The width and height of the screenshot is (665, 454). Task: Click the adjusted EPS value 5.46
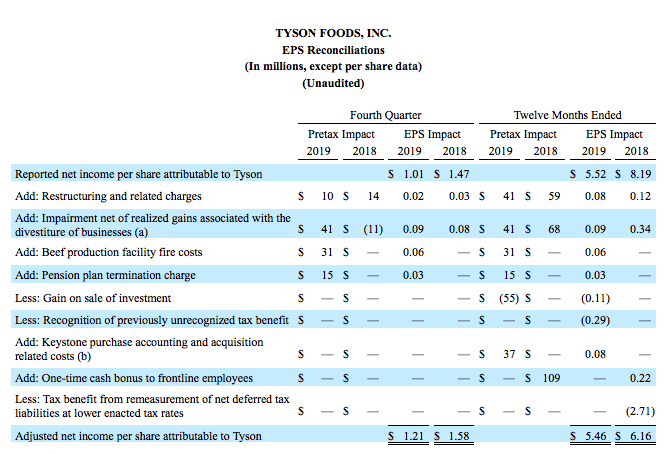point(595,436)
